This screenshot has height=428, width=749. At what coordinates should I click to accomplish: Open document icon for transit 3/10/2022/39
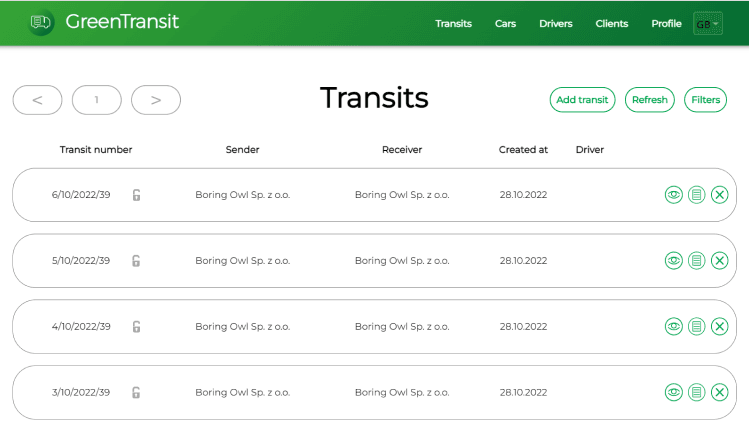click(697, 392)
